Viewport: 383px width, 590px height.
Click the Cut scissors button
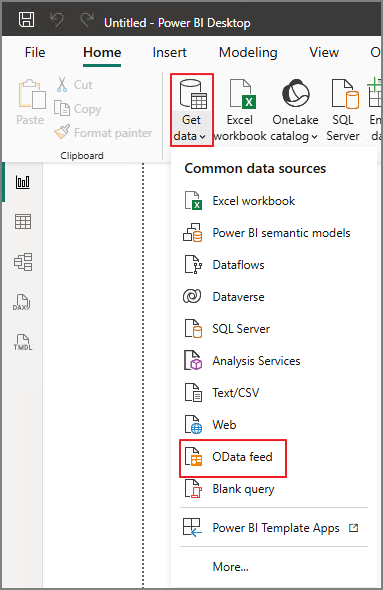pos(74,85)
